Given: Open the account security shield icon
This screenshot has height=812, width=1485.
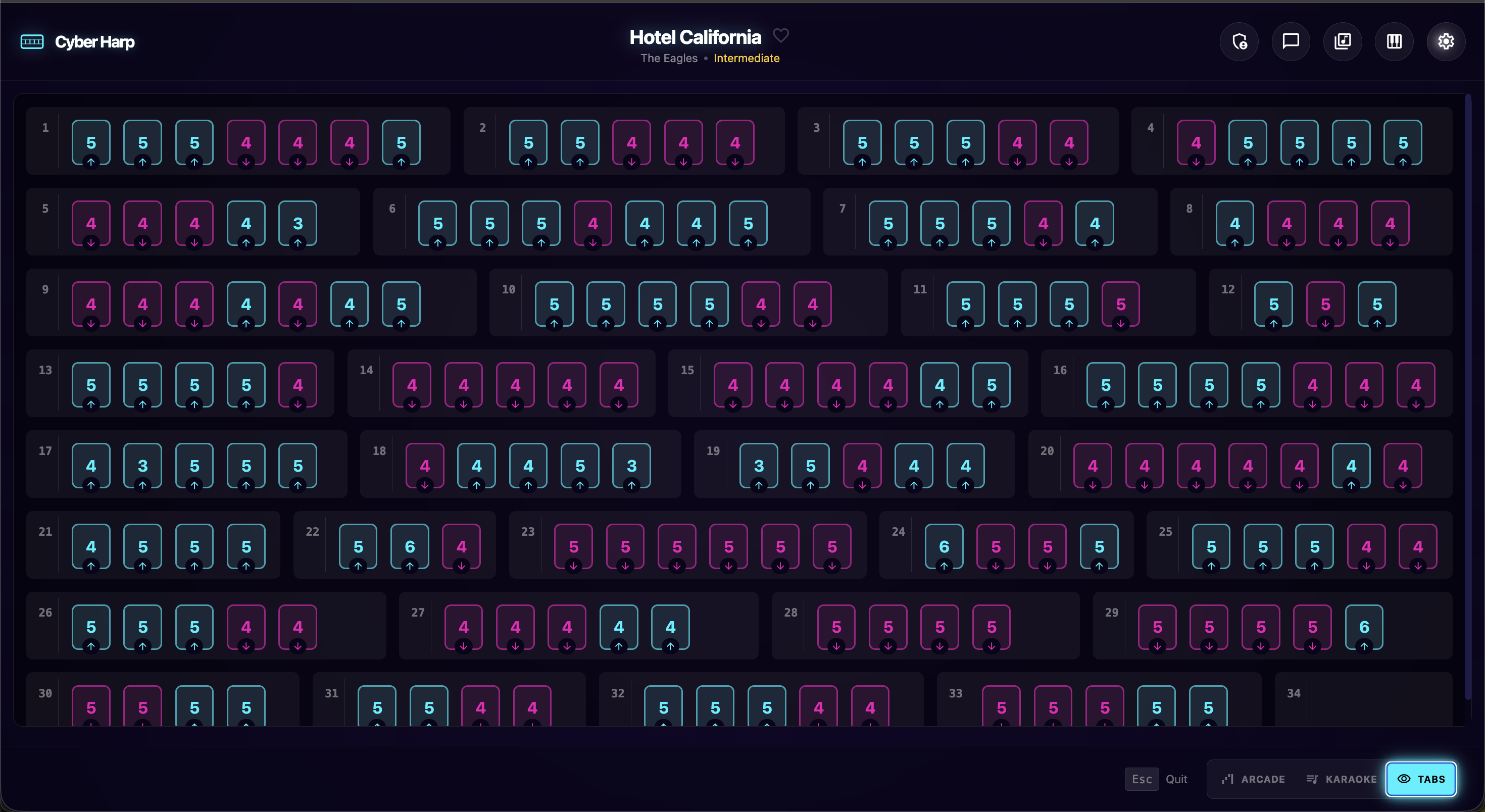Looking at the screenshot, I should (1240, 41).
